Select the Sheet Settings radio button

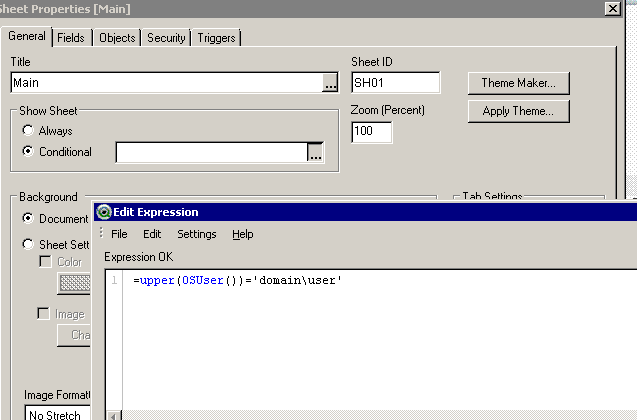point(28,244)
